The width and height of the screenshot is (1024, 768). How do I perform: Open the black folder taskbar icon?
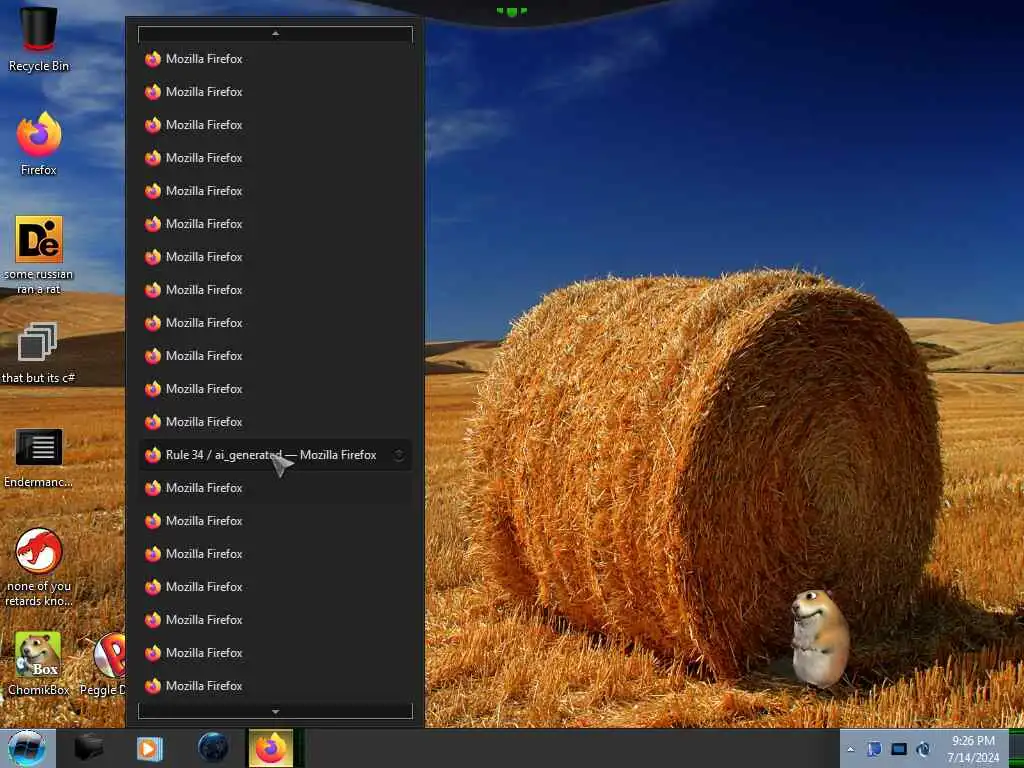point(88,748)
